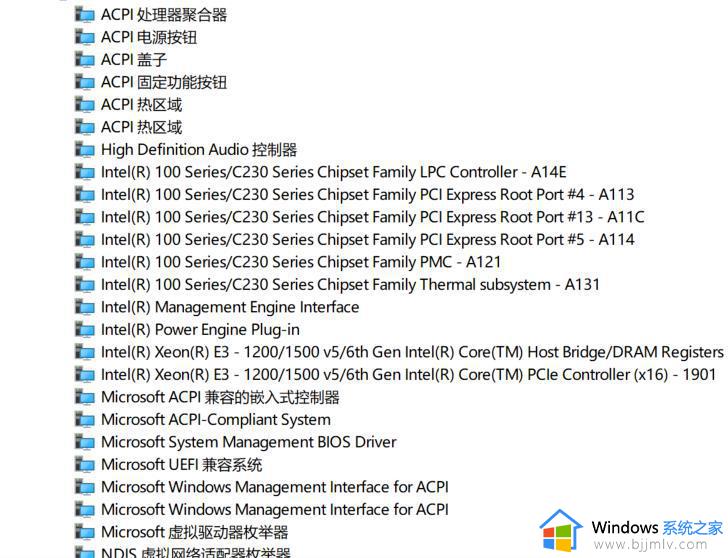Select ACPI 固定功能按钮 device entry
Screen dimensions: 728x558
164,82
